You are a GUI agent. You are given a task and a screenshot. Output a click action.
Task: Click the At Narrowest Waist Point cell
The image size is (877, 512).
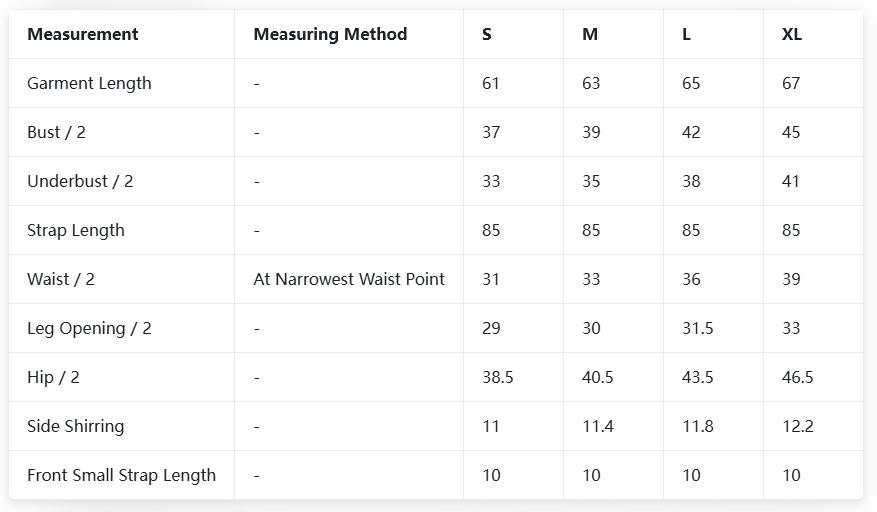pyautogui.click(x=349, y=279)
